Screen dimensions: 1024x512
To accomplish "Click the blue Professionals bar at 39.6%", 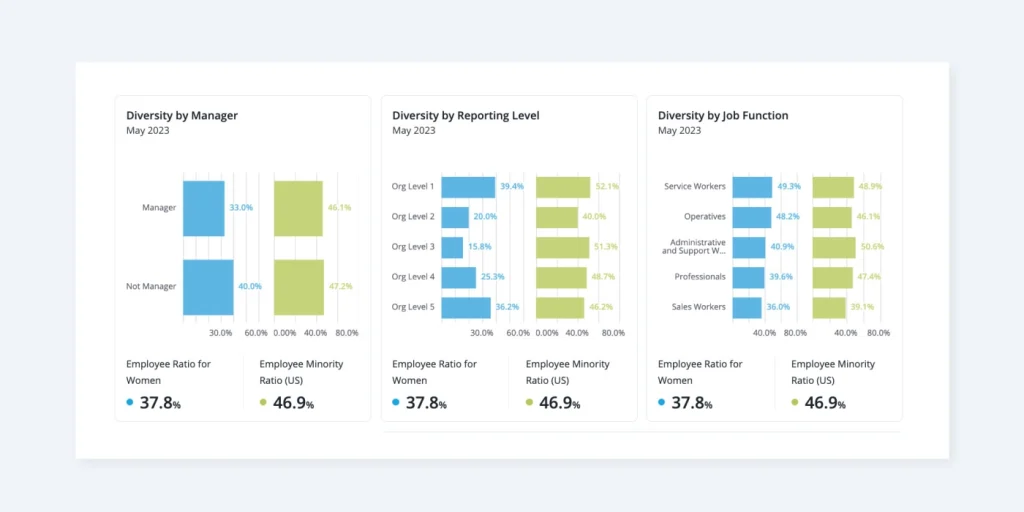I will pyautogui.click(x=748, y=277).
